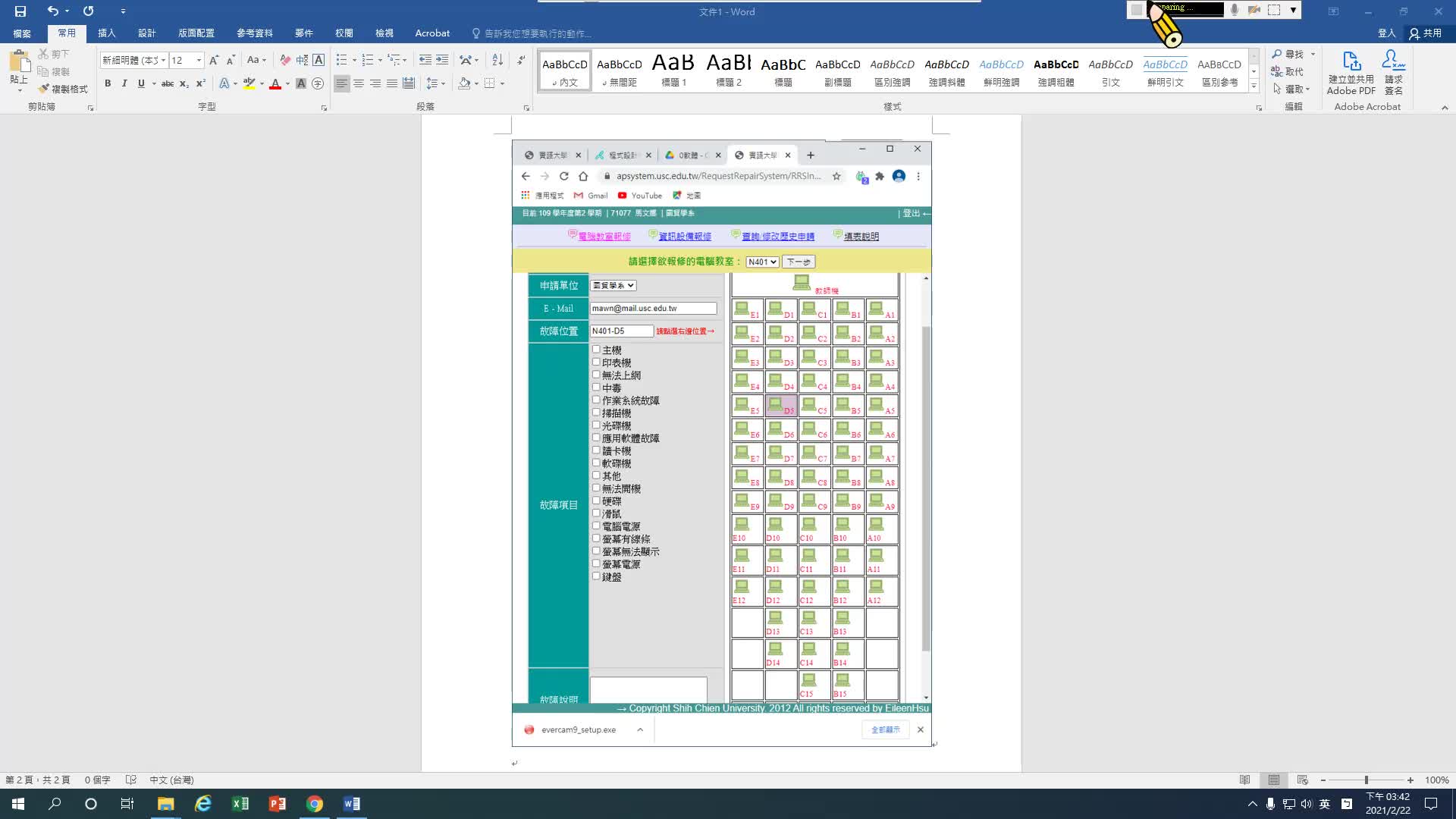Click the increase indent icon
Image resolution: width=1456 pixels, height=819 pixels.
click(x=442, y=60)
